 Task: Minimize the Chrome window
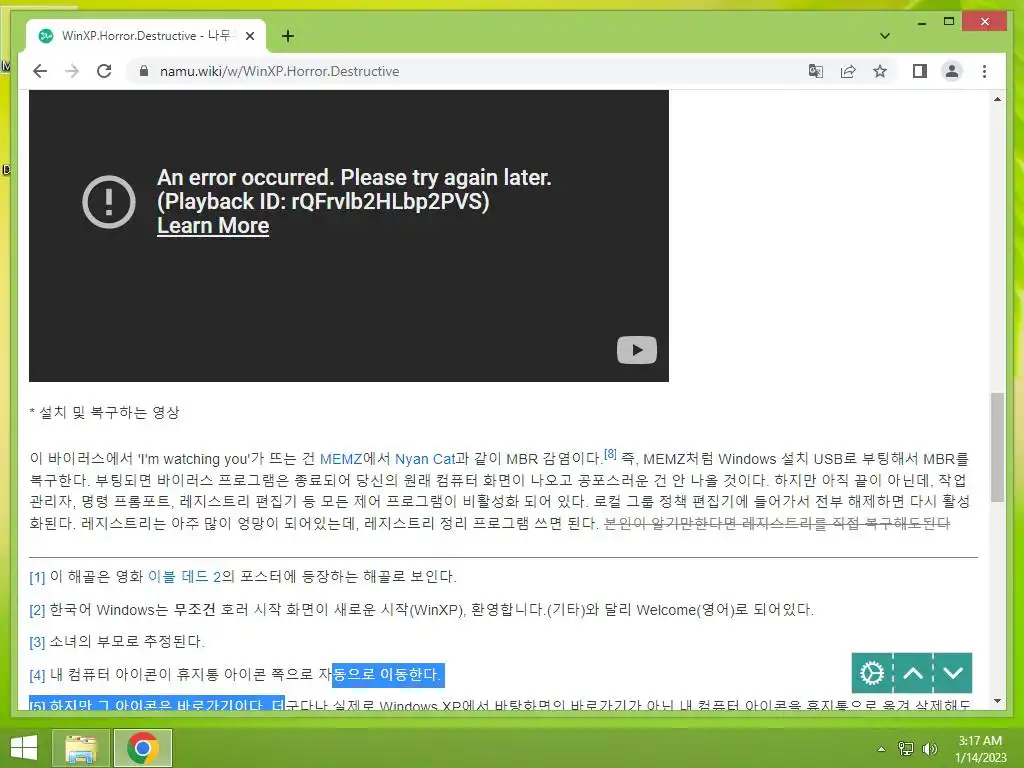921,22
